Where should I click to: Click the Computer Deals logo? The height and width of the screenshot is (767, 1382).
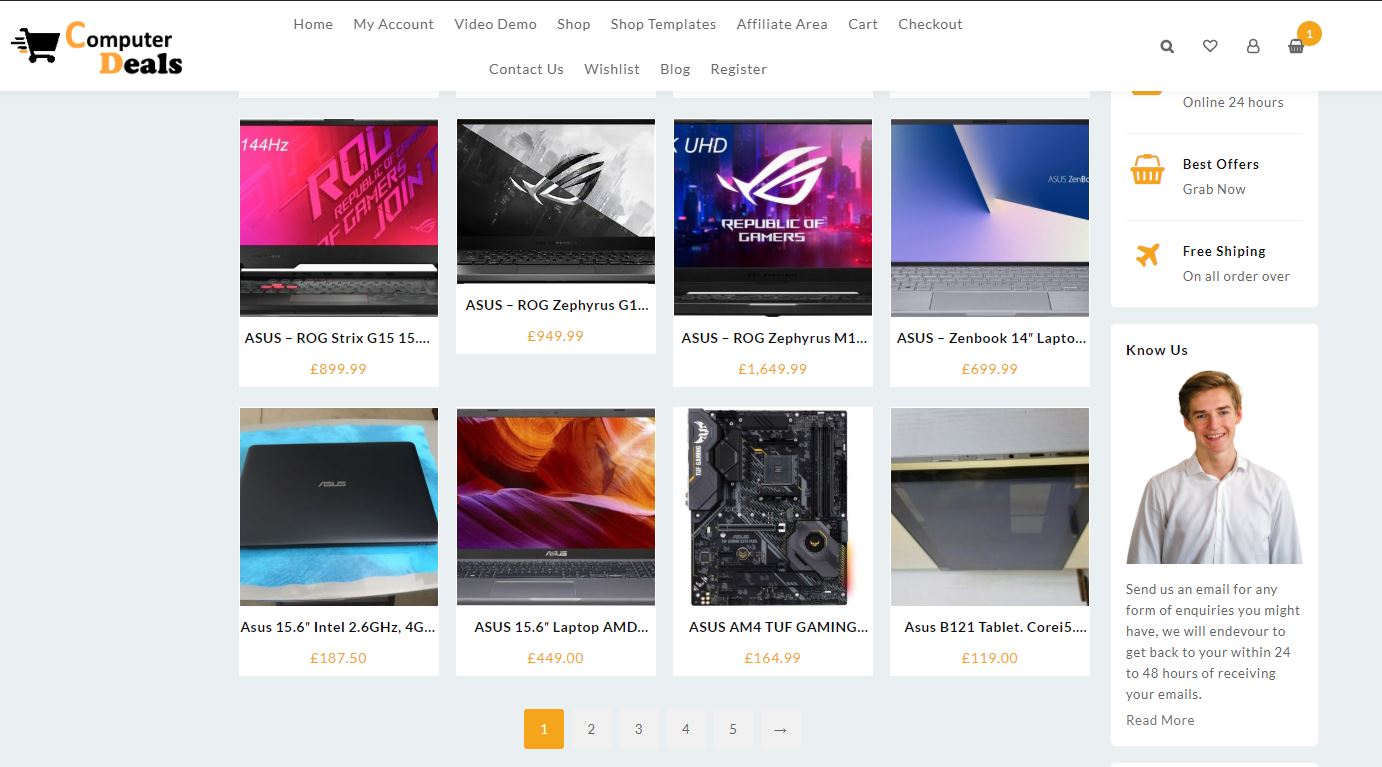97,48
